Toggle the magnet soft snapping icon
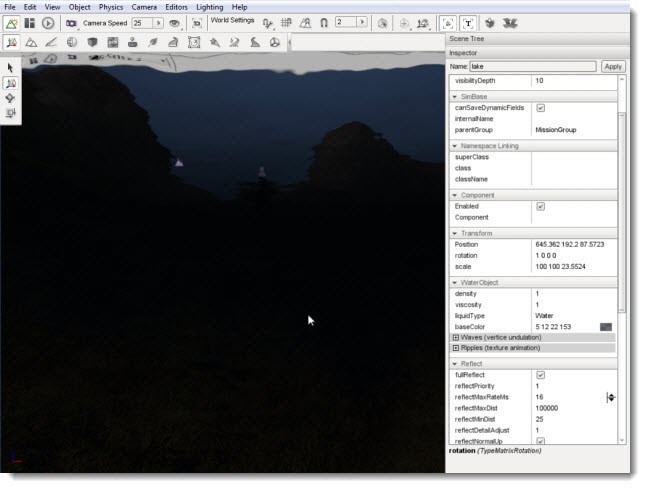The width and height of the screenshot is (645, 488). click(324, 23)
